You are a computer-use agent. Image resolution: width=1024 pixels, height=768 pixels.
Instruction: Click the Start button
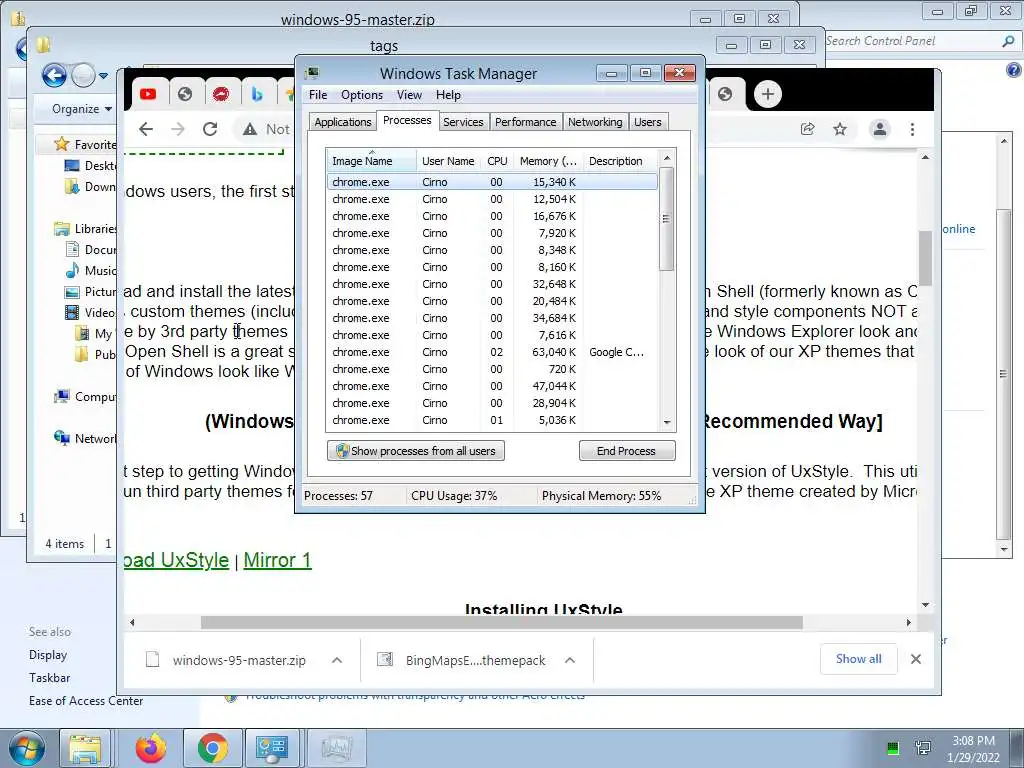[x=27, y=748]
